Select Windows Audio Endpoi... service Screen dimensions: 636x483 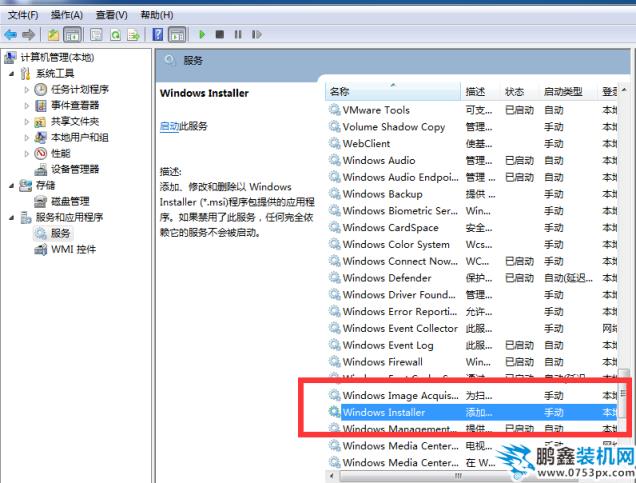point(473,177)
